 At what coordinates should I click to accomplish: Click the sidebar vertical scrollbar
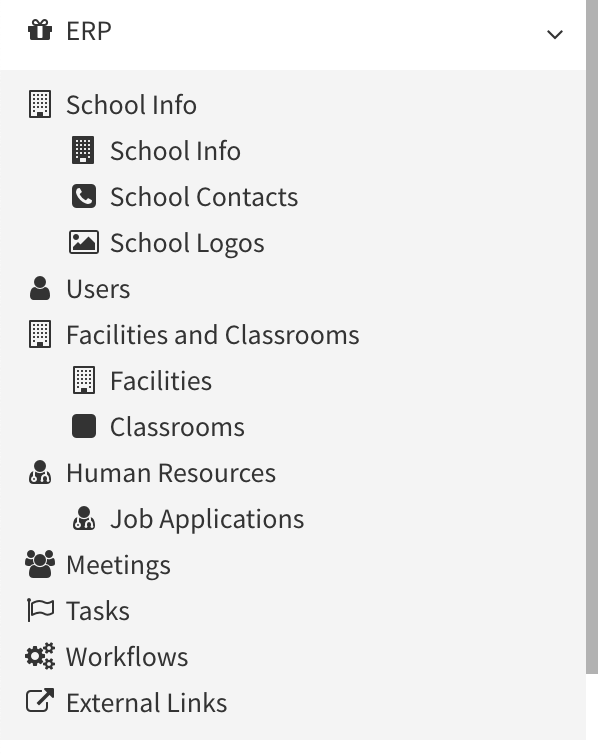(592, 337)
